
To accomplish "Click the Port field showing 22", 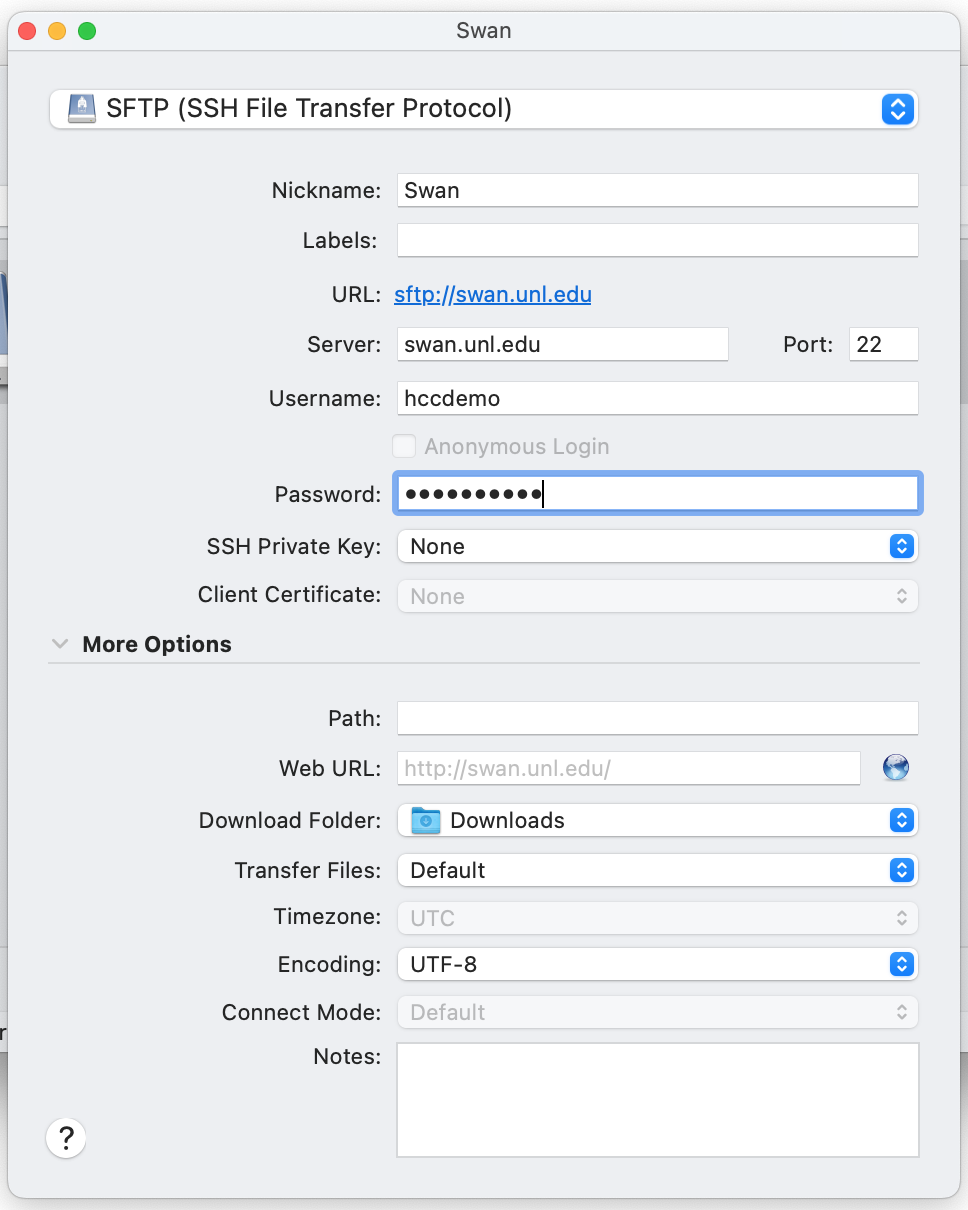I will [x=883, y=344].
